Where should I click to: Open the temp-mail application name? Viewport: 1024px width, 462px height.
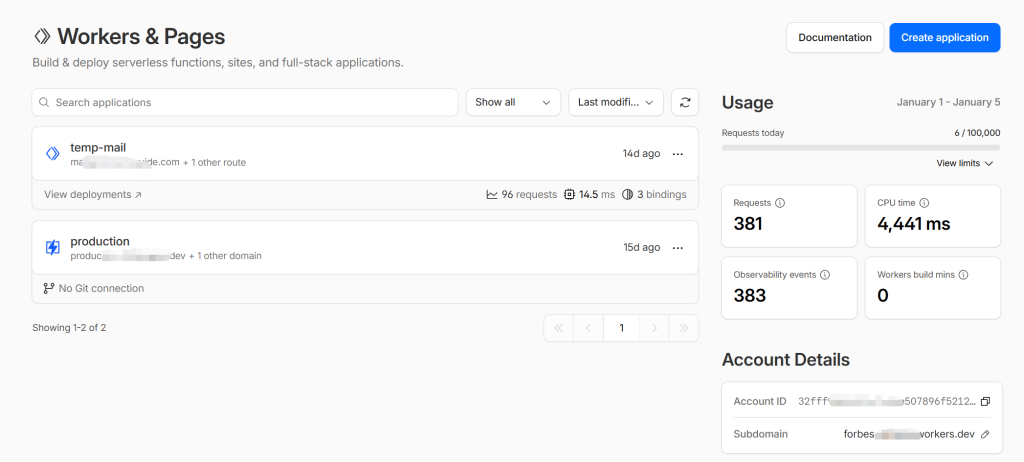(x=98, y=147)
